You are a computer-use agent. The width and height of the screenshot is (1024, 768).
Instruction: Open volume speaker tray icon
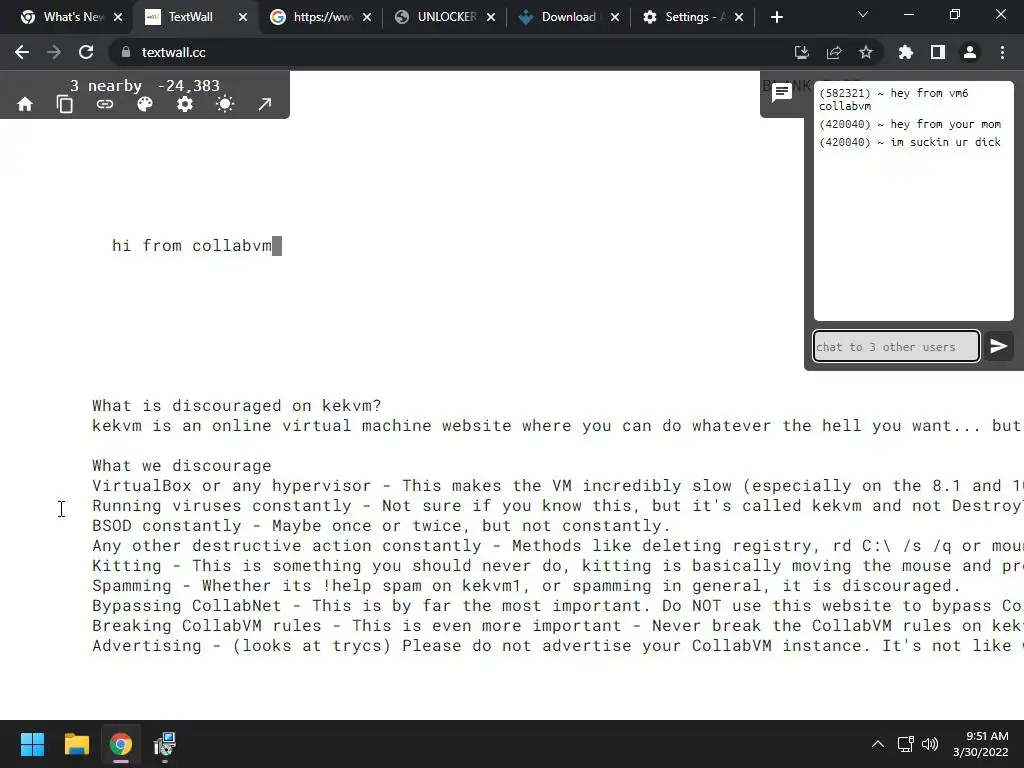(929, 744)
